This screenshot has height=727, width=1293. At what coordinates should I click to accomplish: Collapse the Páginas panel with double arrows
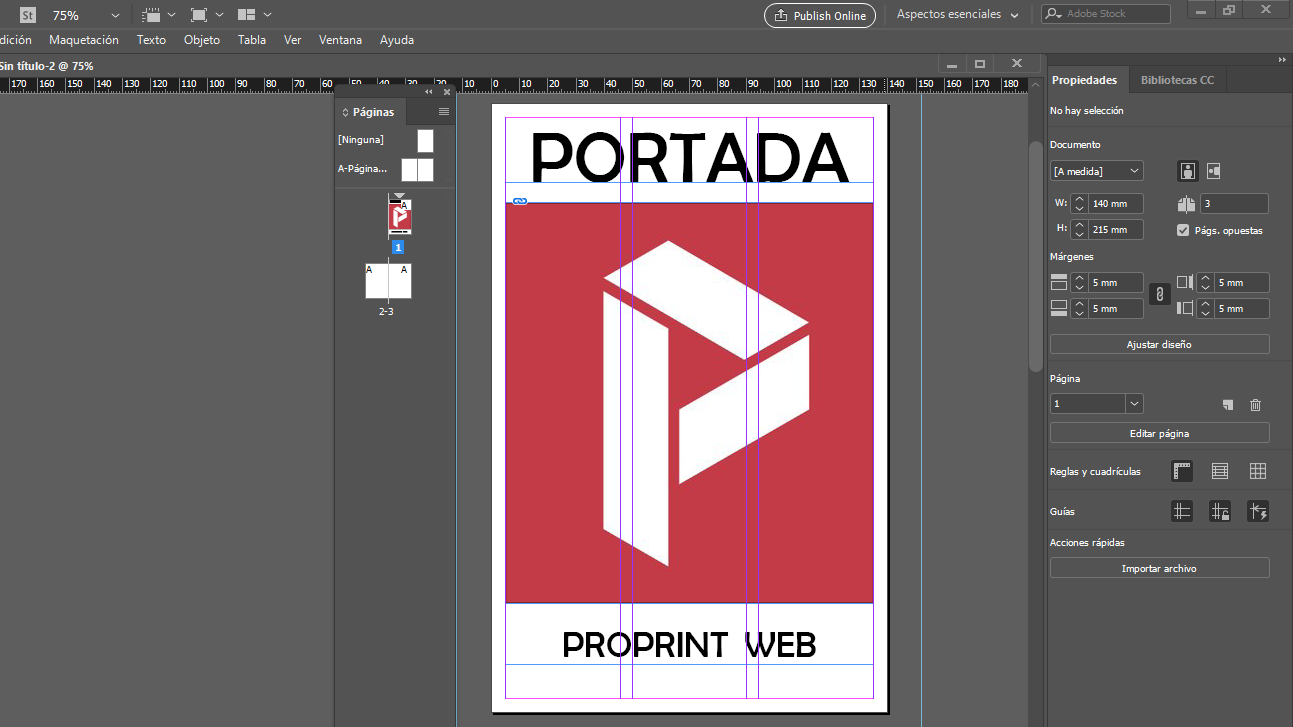pyautogui.click(x=429, y=92)
